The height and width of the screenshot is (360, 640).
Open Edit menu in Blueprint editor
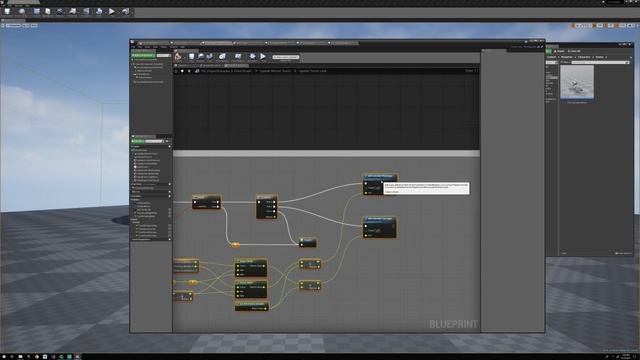140,47
